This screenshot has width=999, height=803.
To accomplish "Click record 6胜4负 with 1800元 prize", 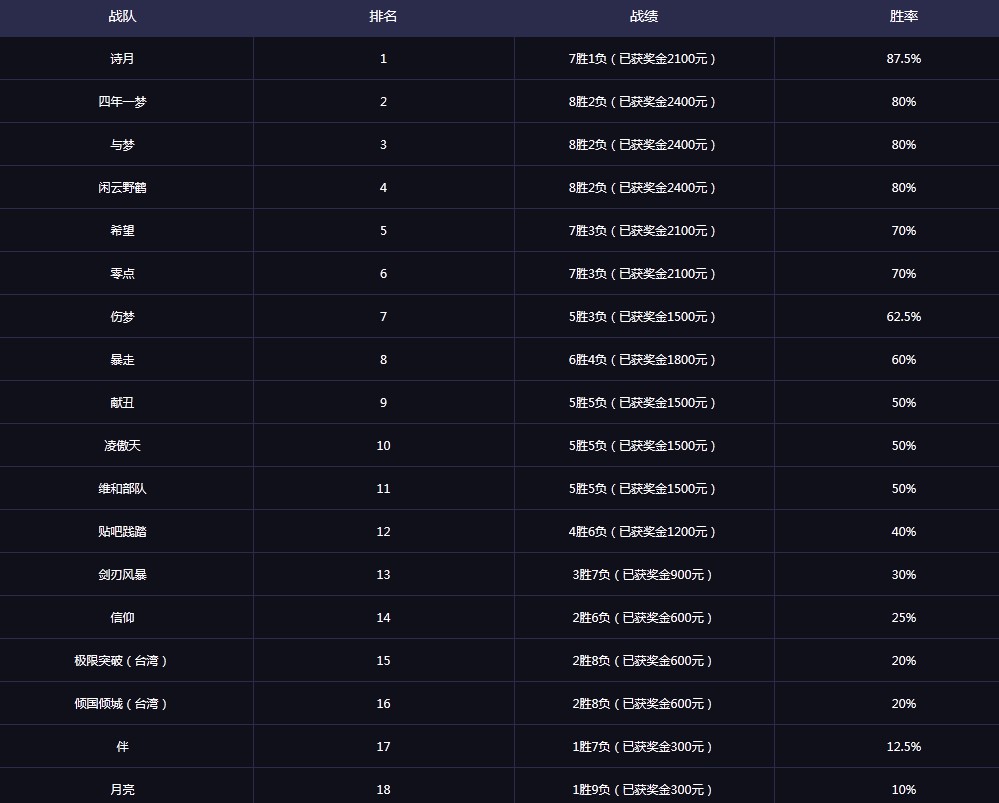I will [x=642, y=359].
